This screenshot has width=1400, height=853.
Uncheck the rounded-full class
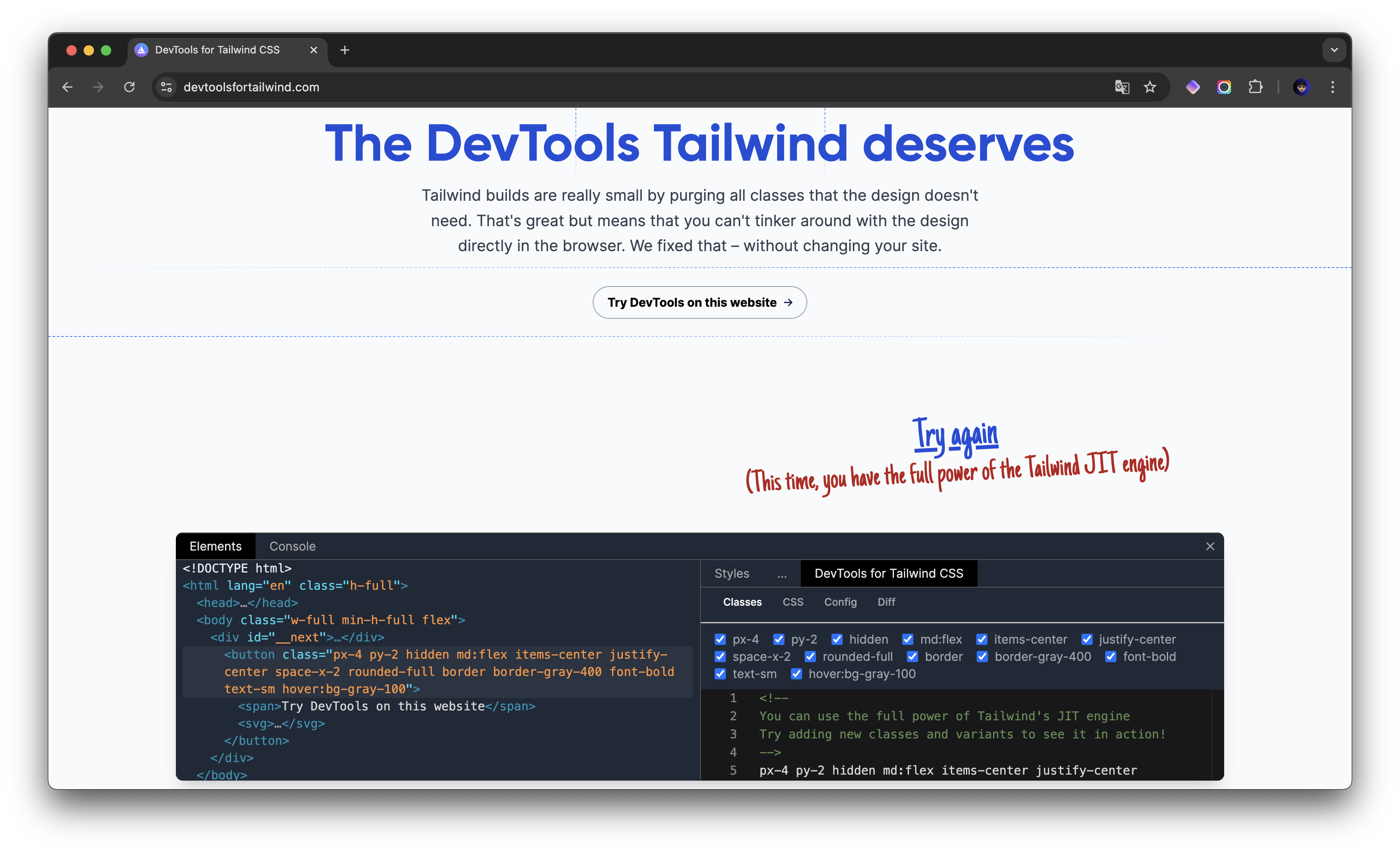coord(809,657)
